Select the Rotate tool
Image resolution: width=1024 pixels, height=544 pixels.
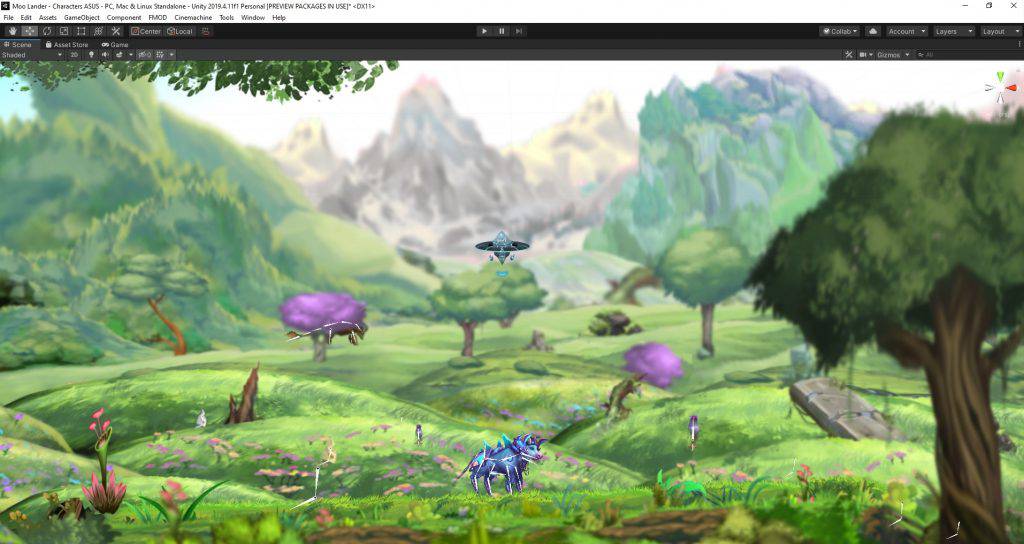(47, 31)
